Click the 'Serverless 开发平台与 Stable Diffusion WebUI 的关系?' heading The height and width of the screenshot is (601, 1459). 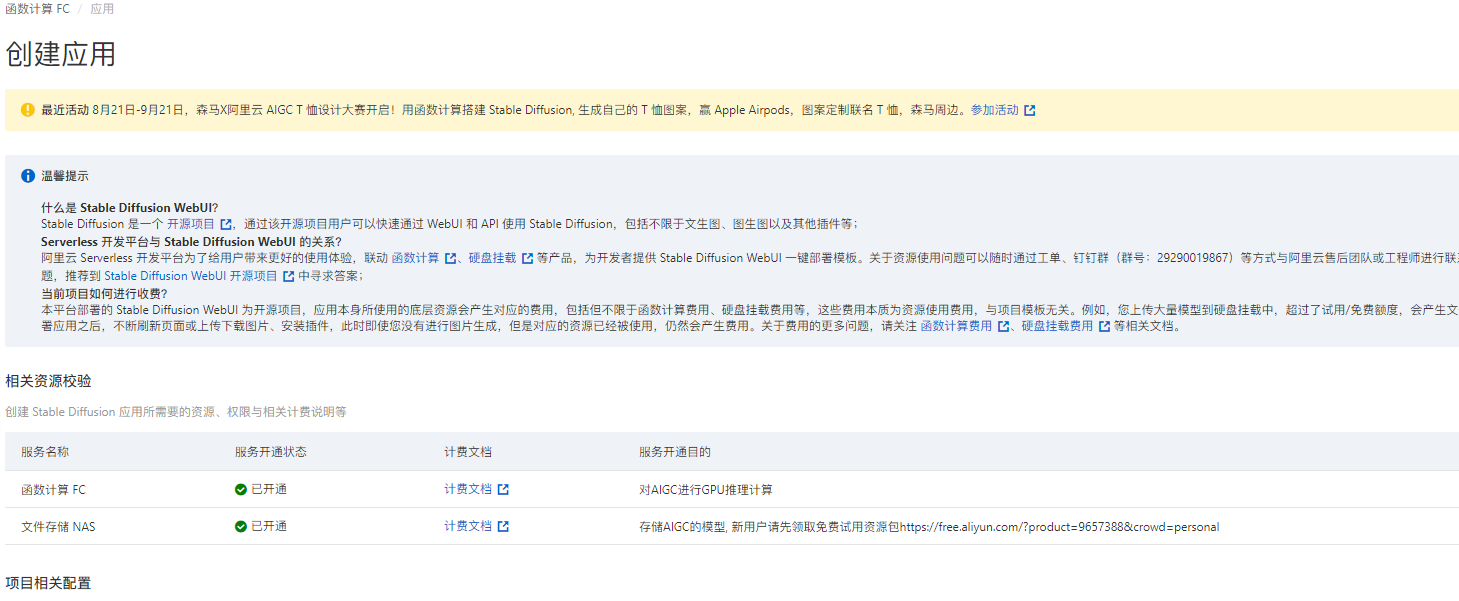[x=191, y=241]
